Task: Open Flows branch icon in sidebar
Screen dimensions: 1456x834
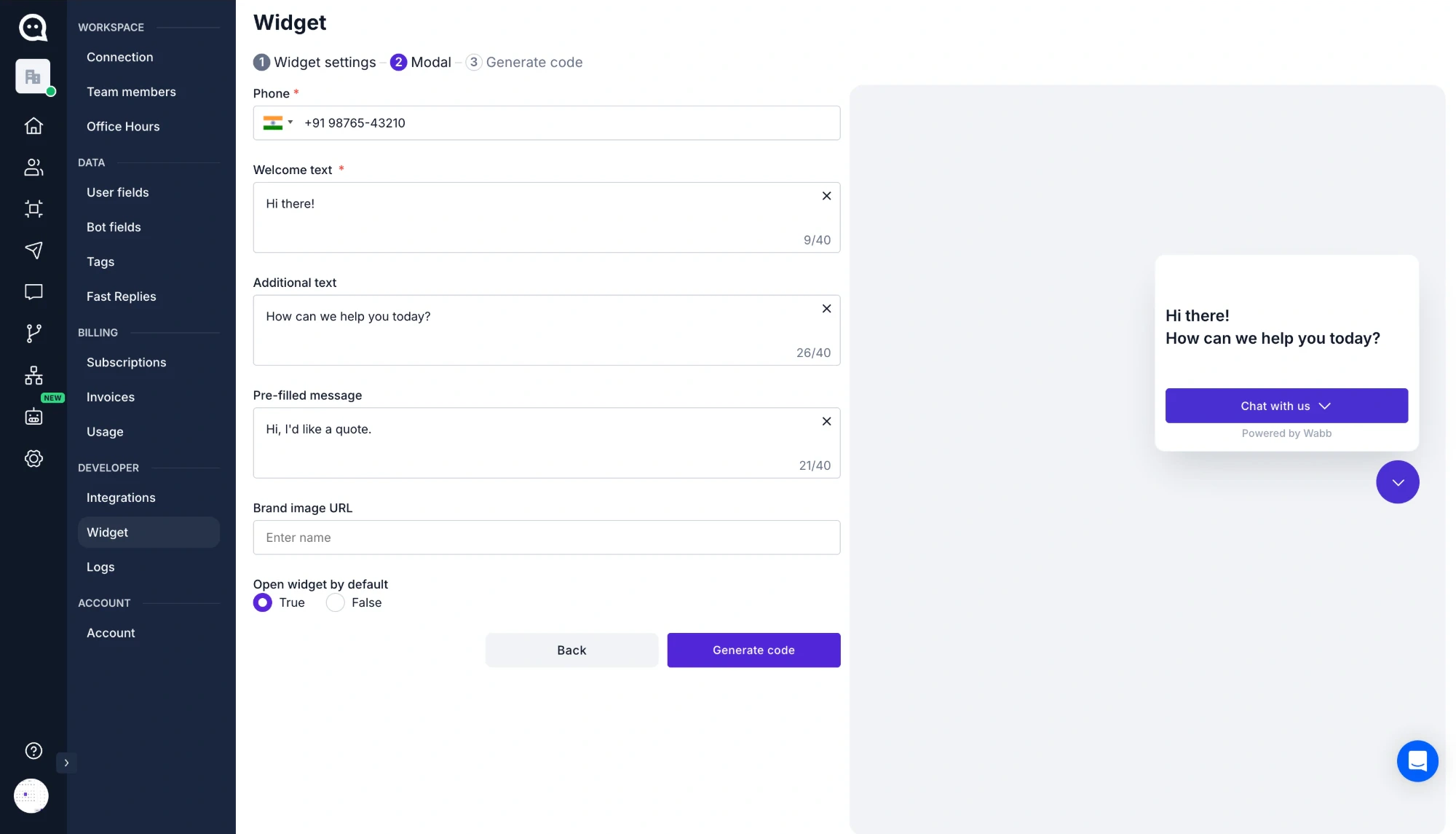Action: 33,334
